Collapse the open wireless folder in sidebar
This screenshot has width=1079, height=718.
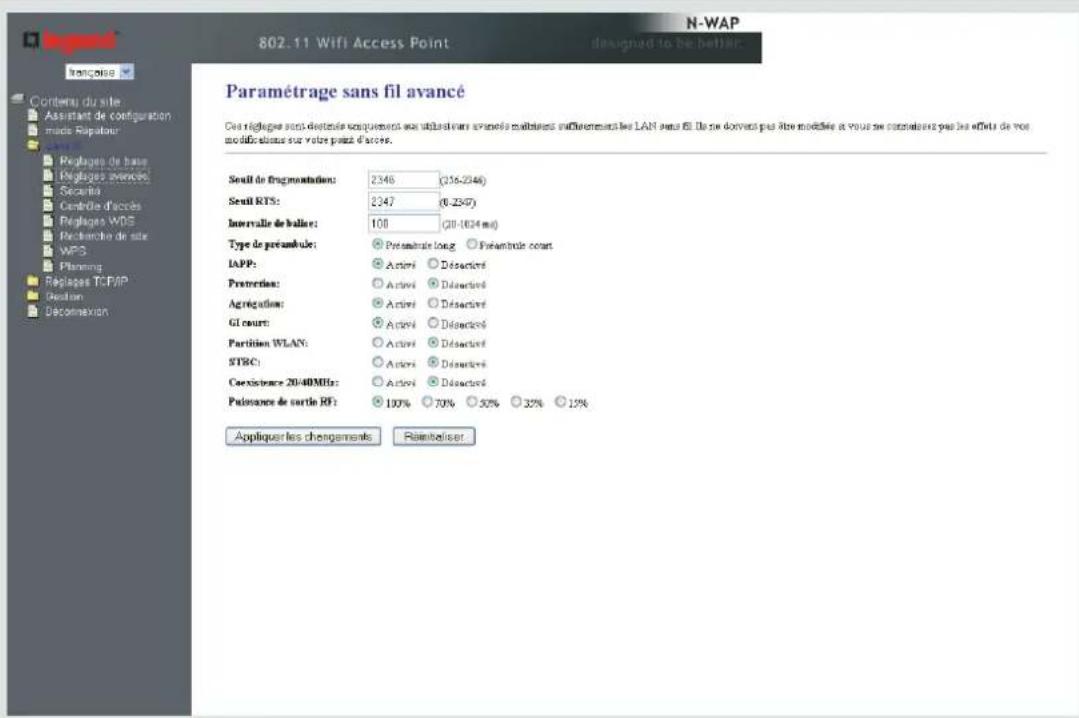click(x=32, y=145)
